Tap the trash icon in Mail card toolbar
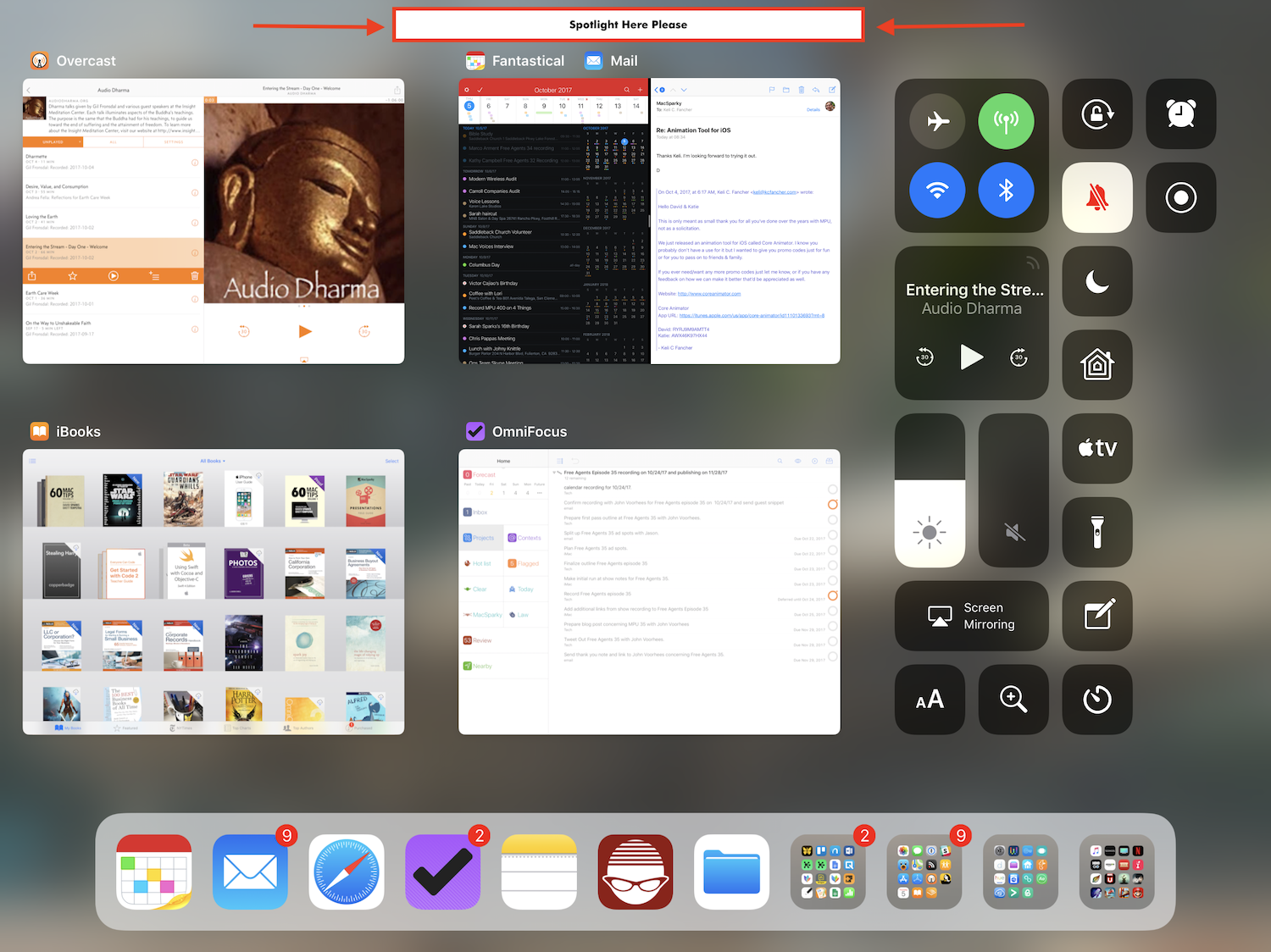This screenshot has height=952, width=1271. (801, 90)
